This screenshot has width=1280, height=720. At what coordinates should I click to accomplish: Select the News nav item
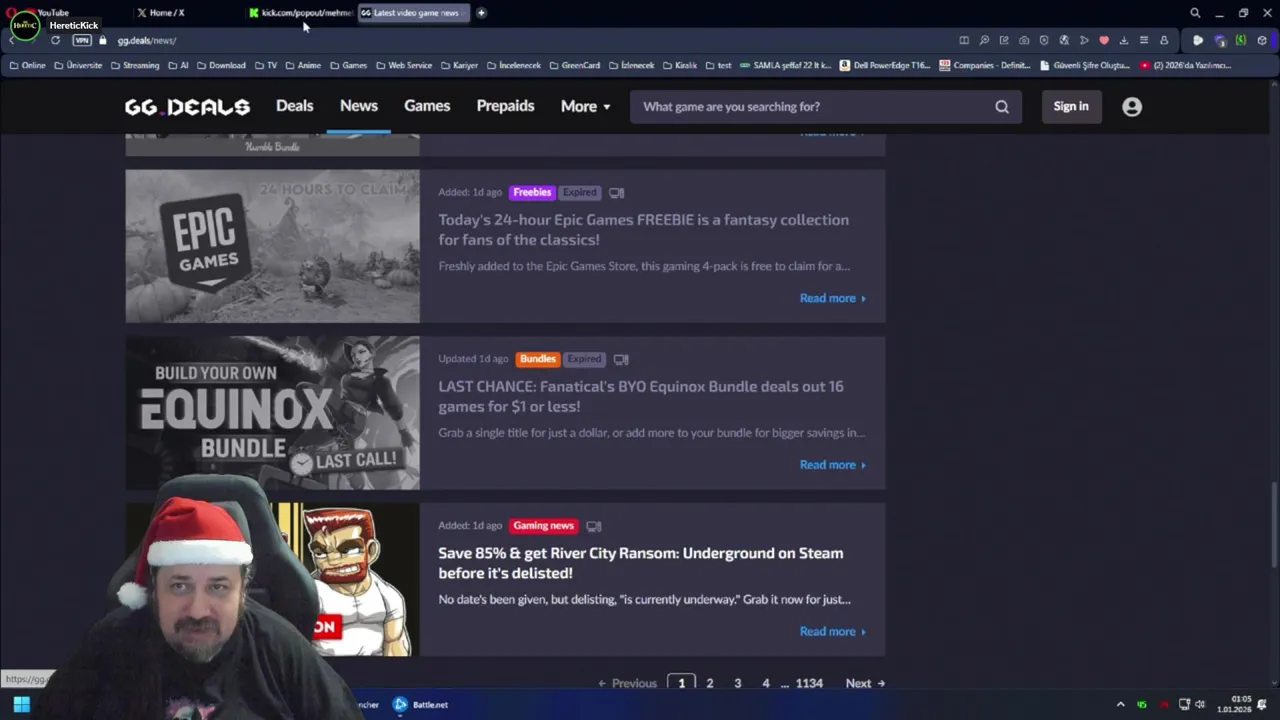pyautogui.click(x=358, y=106)
